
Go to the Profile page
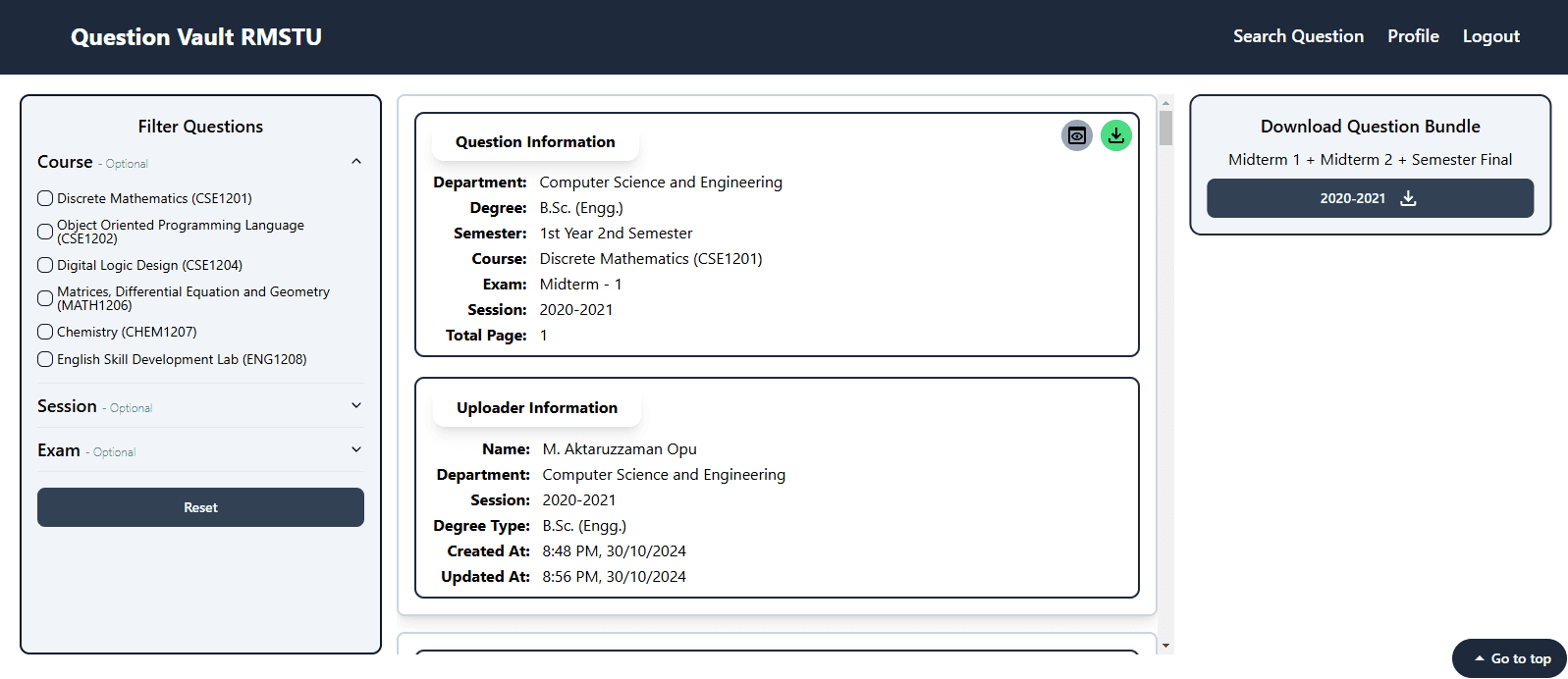pyautogui.click(x=1413, y=36)
